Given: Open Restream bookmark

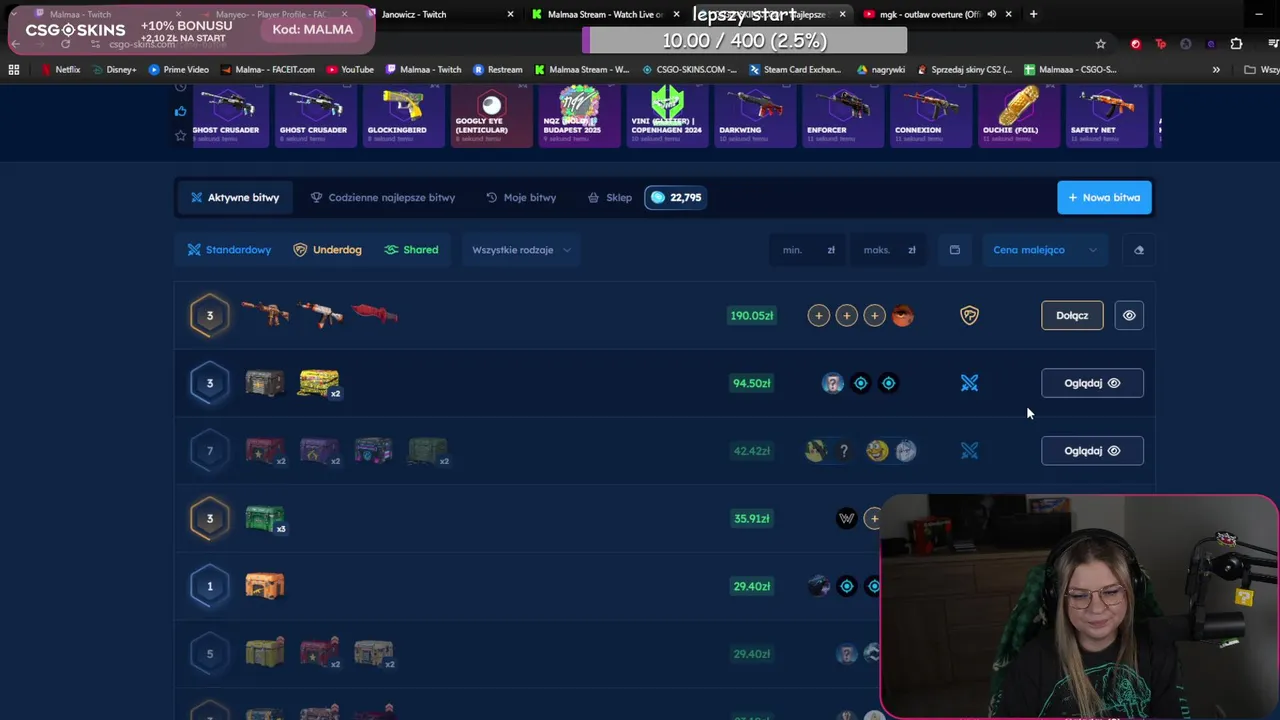Looking at the screenshot, I should 498,70.
